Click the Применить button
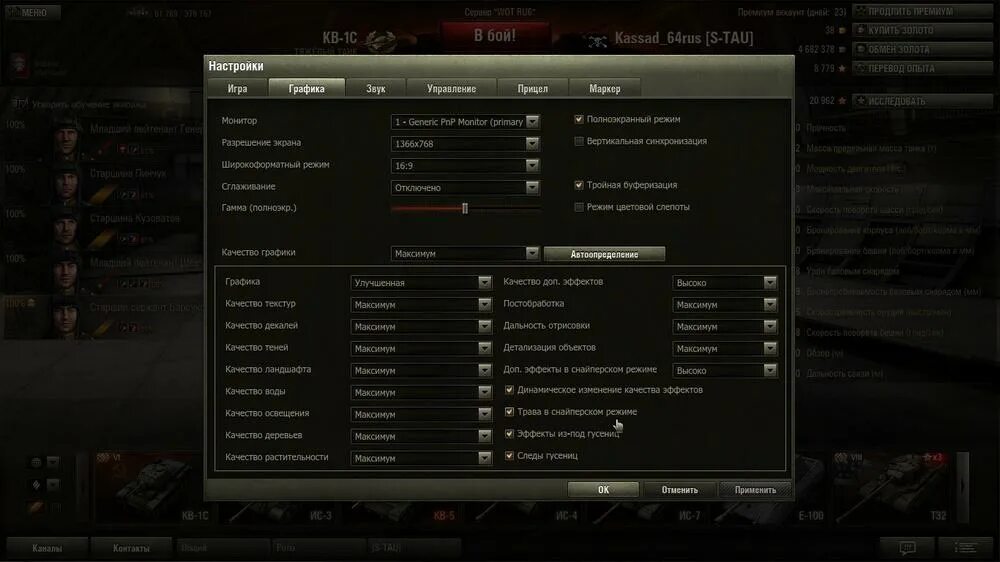The width and height of the screenshot is (1000, 562). pos(755,490)
